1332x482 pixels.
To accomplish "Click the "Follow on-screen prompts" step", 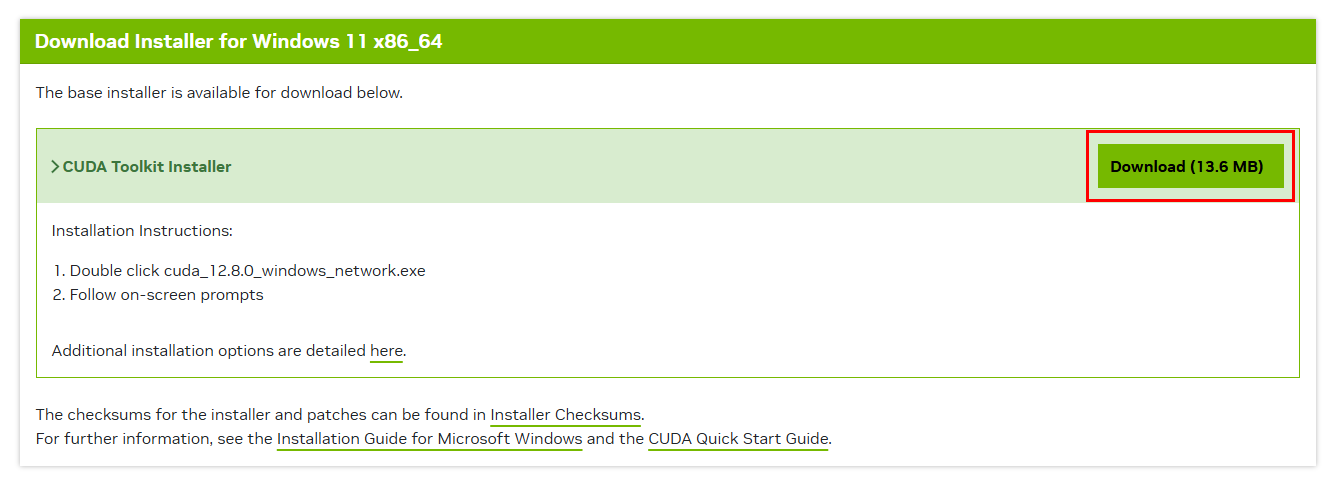I will (x=166, y=295).
